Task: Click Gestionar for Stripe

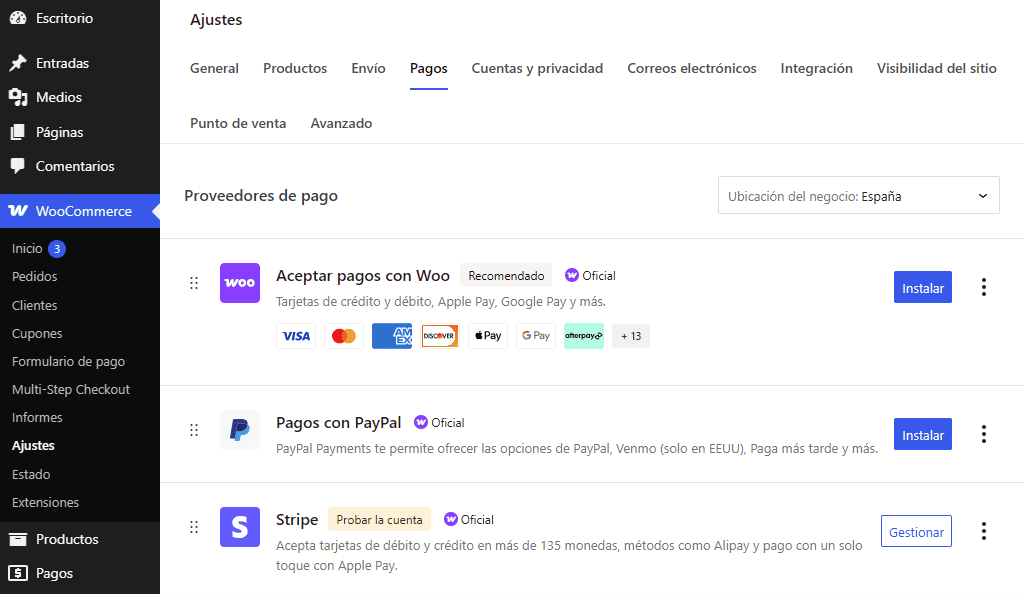Action: pyautogui.click(x=916, y=531)
